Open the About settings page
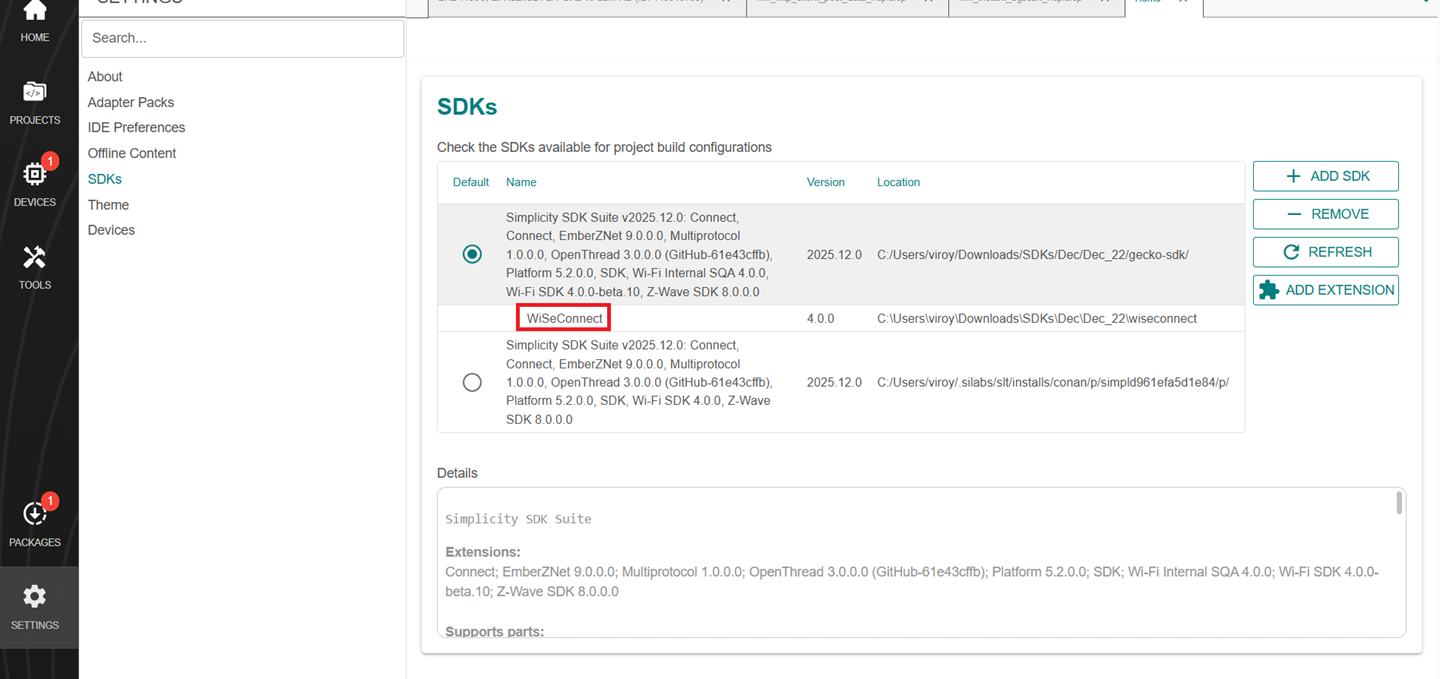Image resolution: width=1440 pixels, height=679 pixels. [x=105, y=77]
